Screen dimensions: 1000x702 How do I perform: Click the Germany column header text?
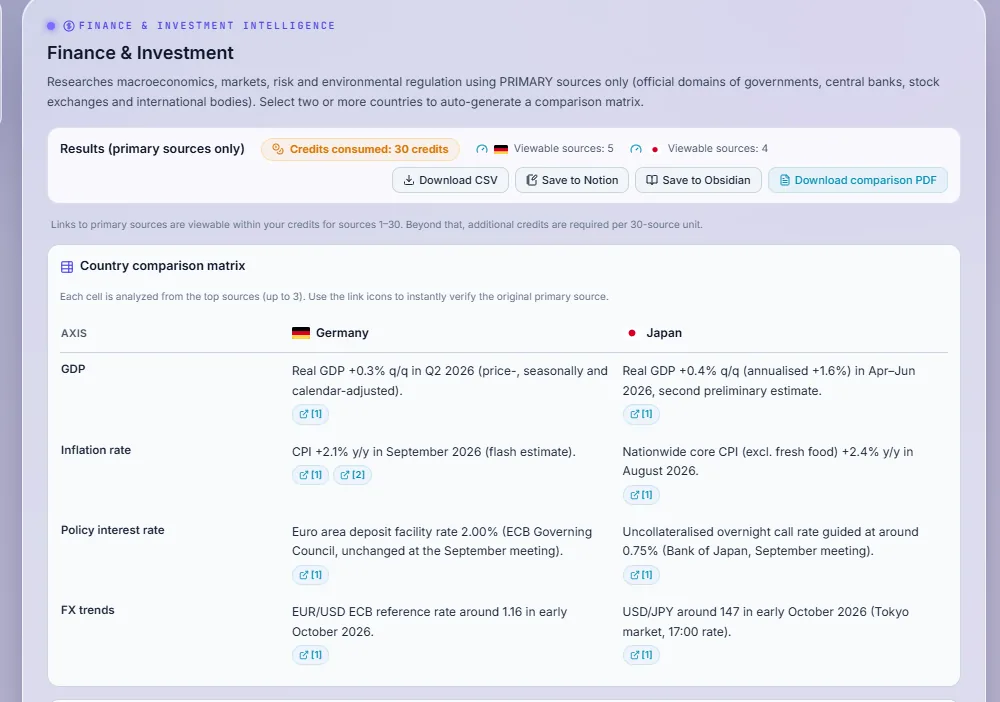342,333
